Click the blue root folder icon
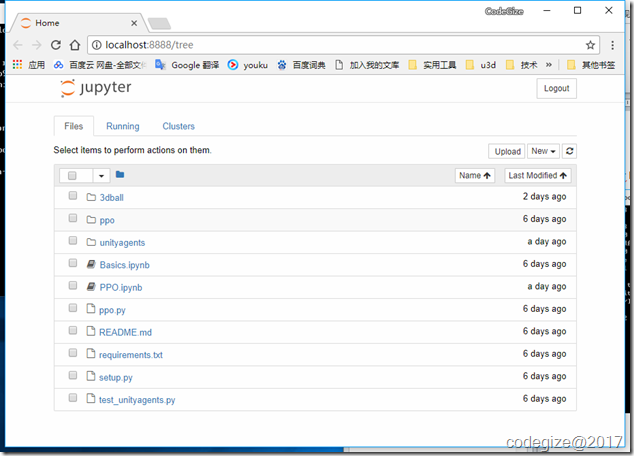 120,175
